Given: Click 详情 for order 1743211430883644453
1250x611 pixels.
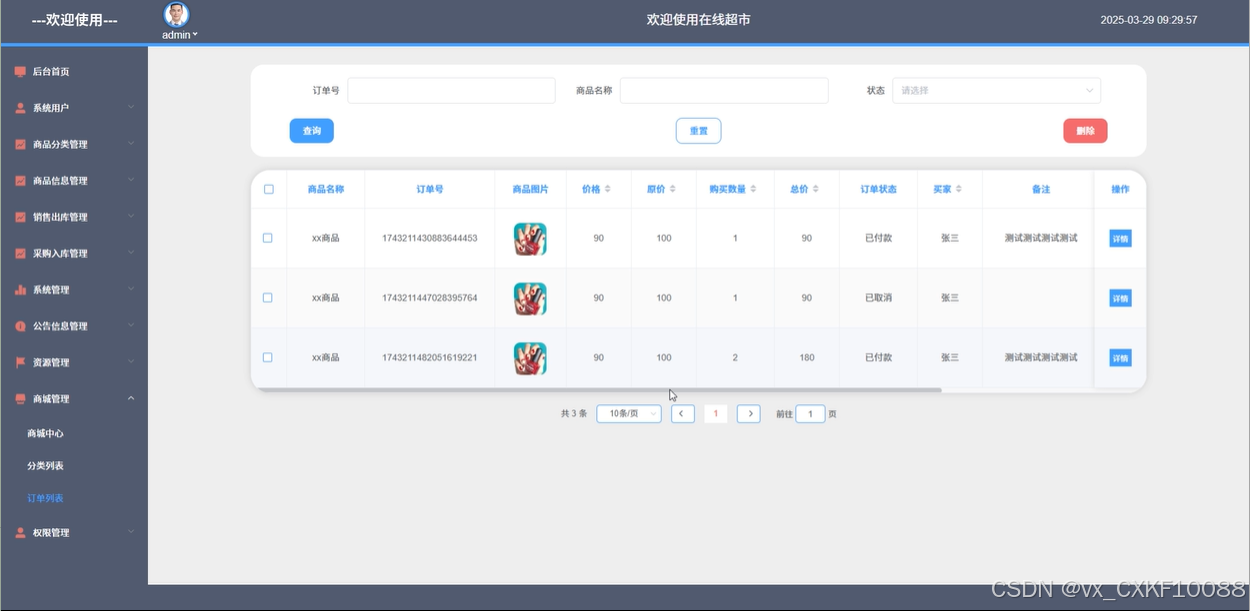Looking at the screenshot, I should 1120,239.
